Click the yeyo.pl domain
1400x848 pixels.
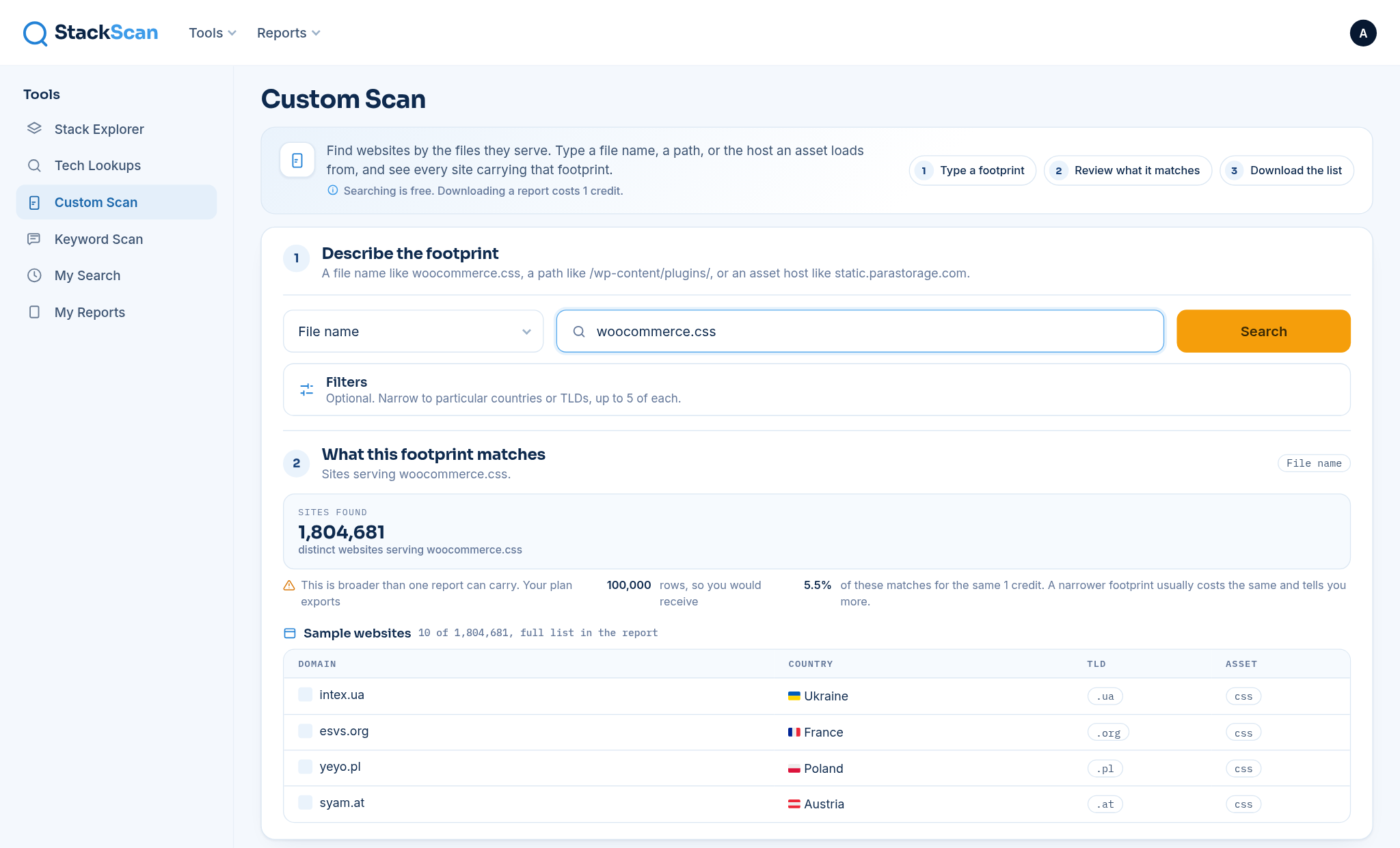(340, 767)
